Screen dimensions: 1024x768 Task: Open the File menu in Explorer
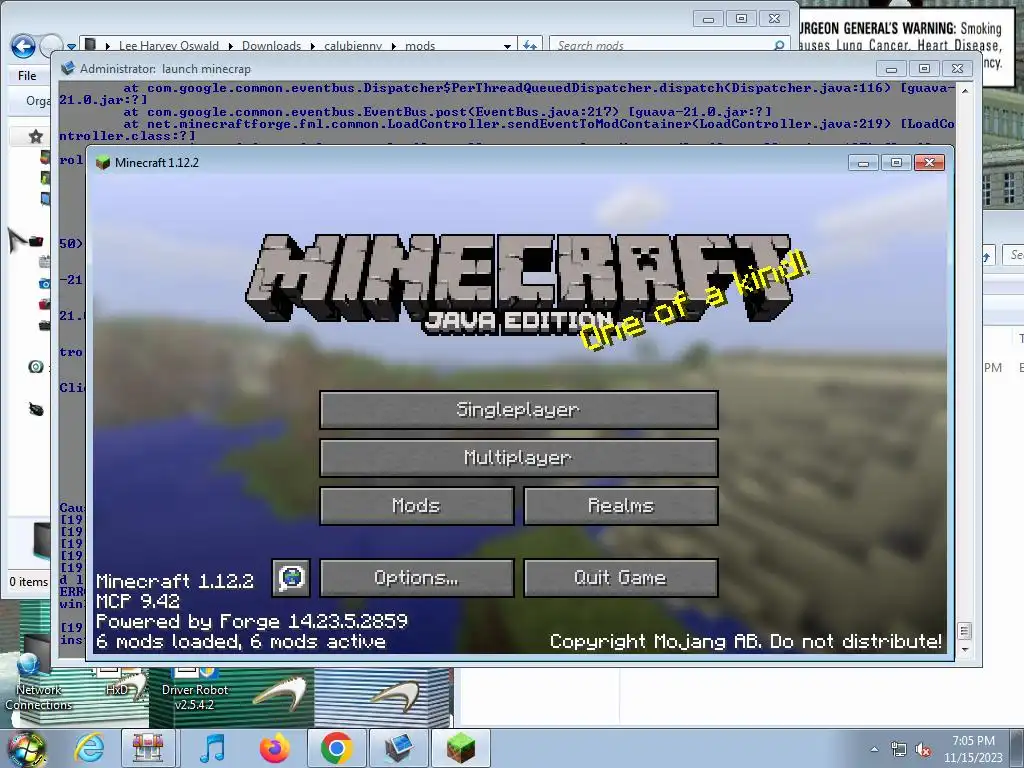[27, 76]
